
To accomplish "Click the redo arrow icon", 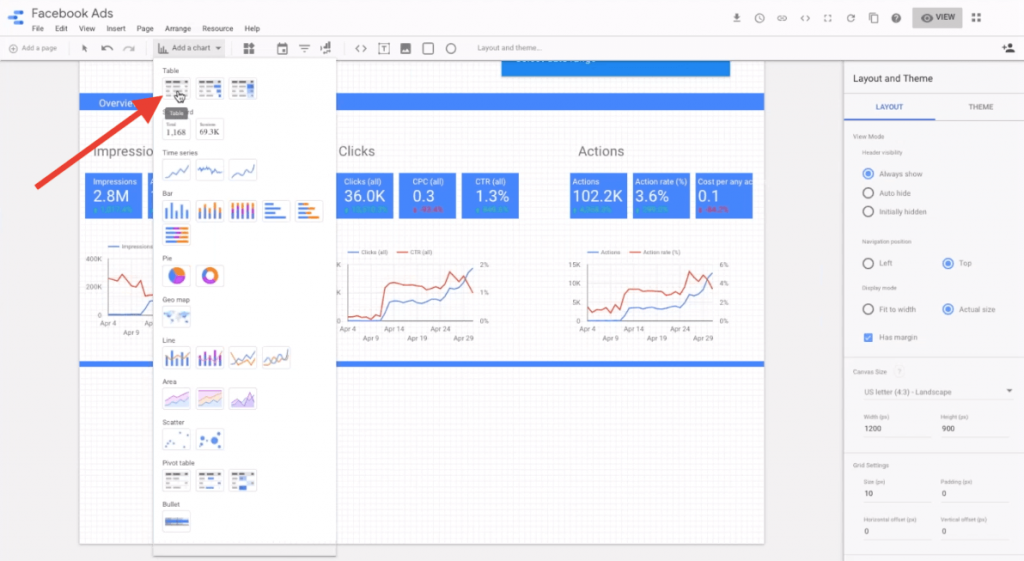I will pyautogui.click(x=129, y=48).
